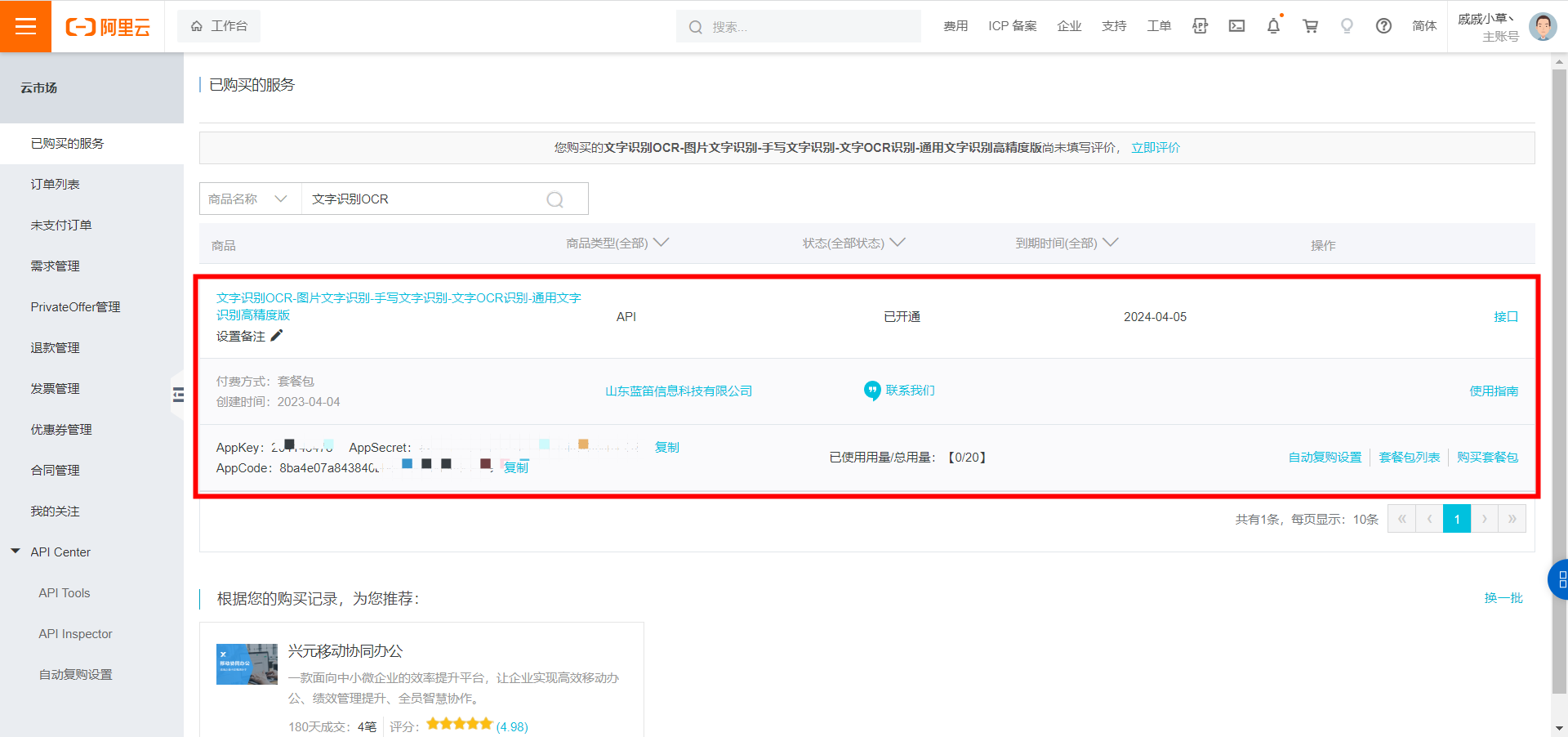This screenshot has height=737, width=1568.
Task: Click the Alibaba Cloud logo
Action: pos(108,27)
